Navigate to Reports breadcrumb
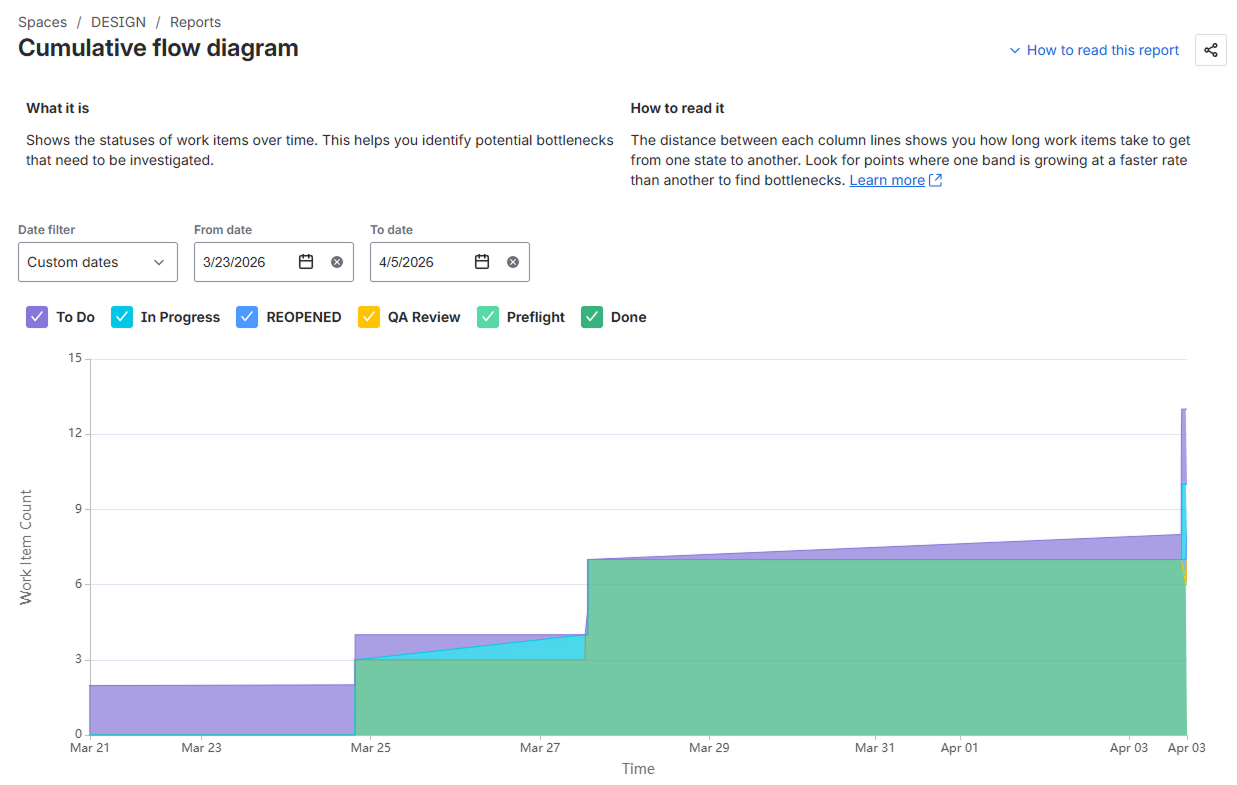The height and width of the screenshot is (785, 1237). 195,22
